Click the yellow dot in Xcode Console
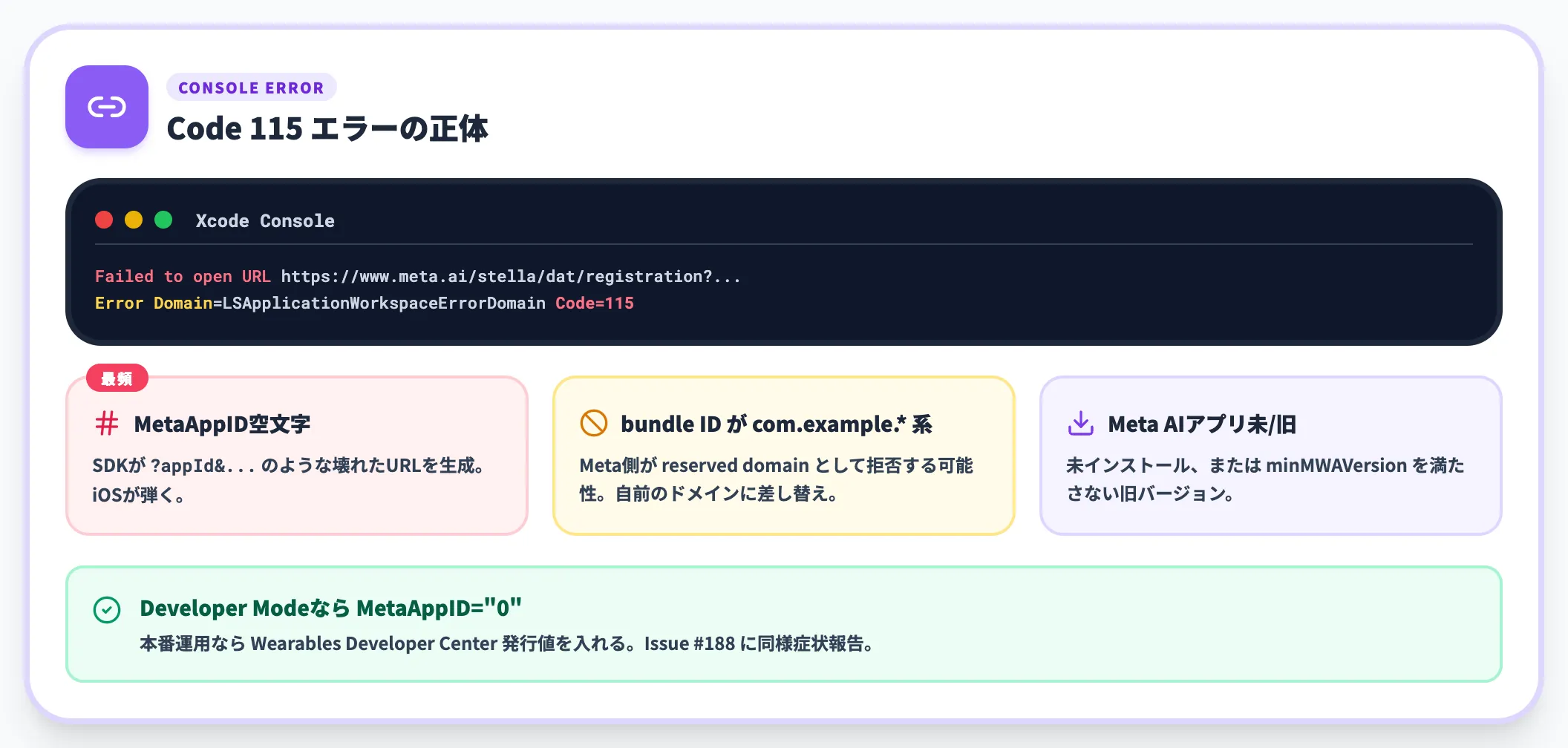Viewport: 1568px width, 748px height. (134, 220)
